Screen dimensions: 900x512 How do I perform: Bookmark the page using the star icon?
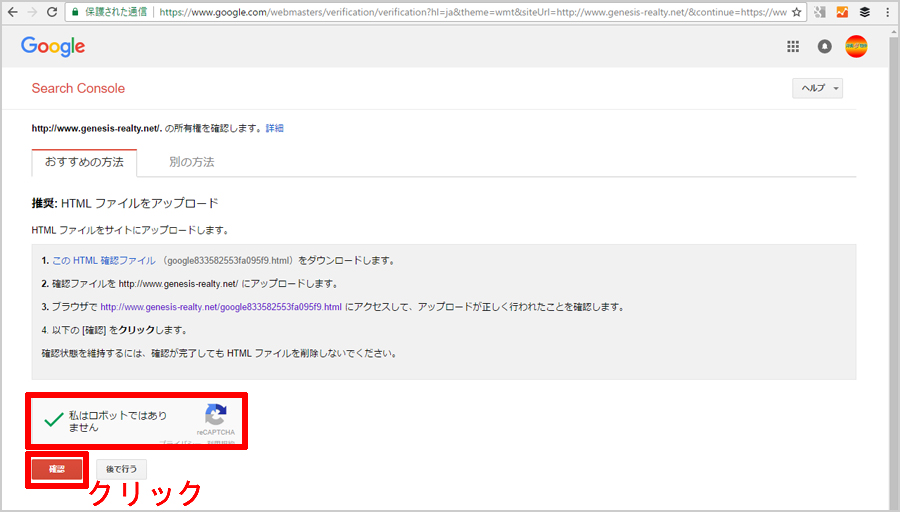click(796, 13)
